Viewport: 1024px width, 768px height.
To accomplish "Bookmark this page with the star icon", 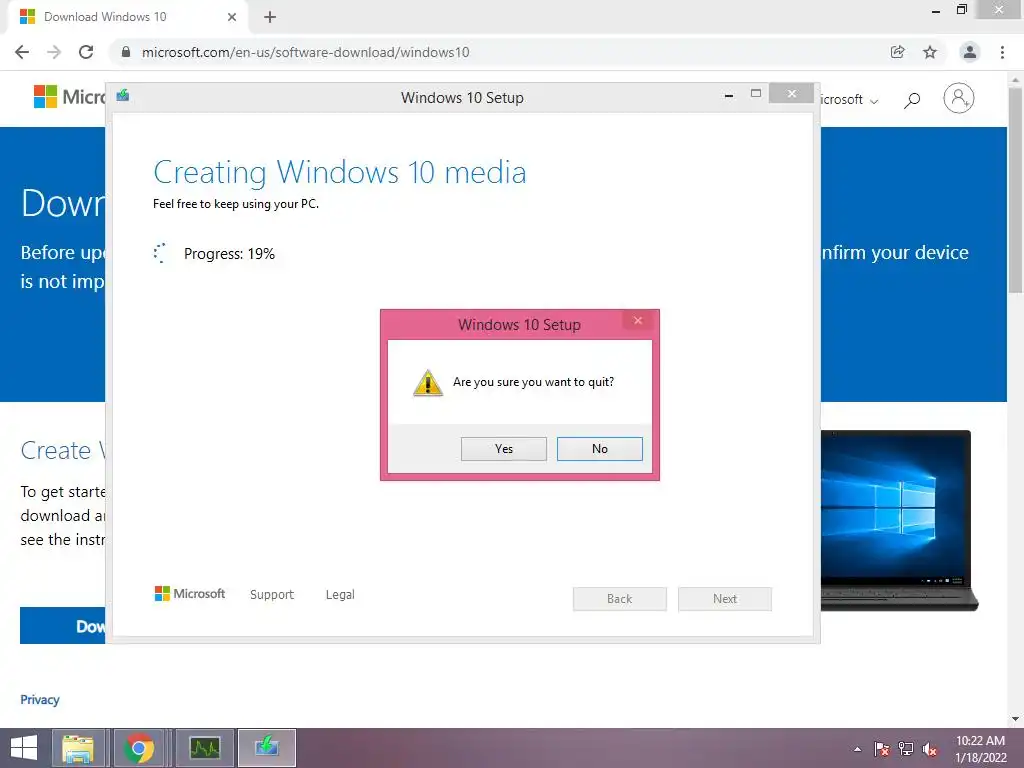I will tap(930, 52).
